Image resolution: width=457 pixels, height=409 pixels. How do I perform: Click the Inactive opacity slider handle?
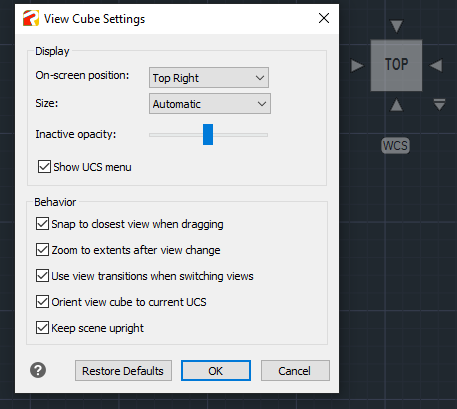(208, 135)
